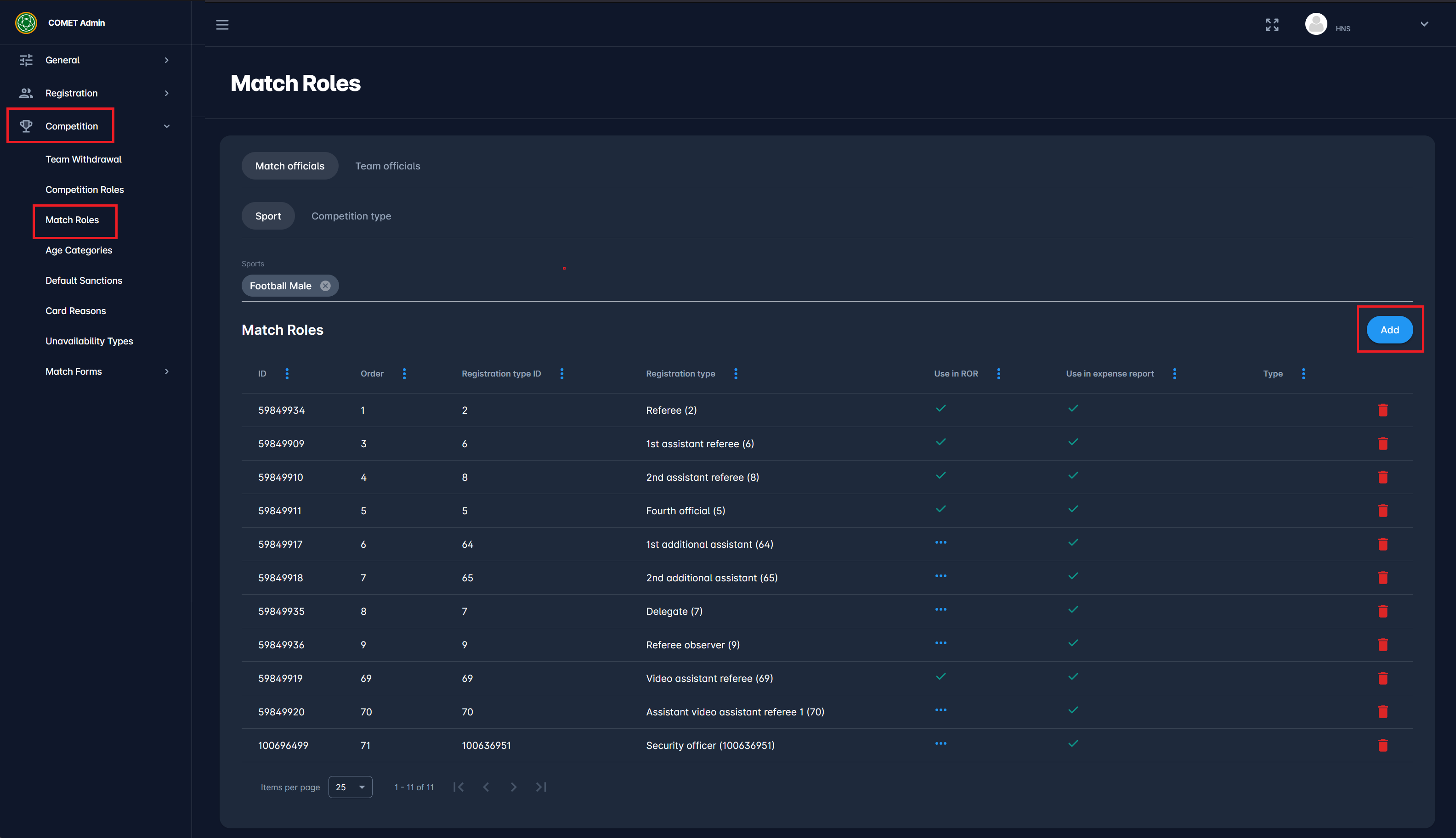
Task: Click the hamburger menu icon
Action: pyautogui.click(x=222, y=25)
